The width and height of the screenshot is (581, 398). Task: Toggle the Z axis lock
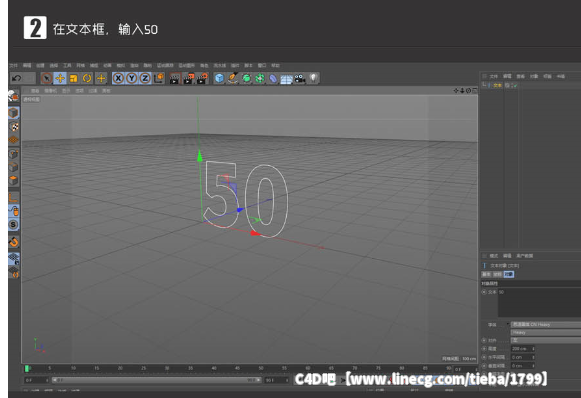145,78
